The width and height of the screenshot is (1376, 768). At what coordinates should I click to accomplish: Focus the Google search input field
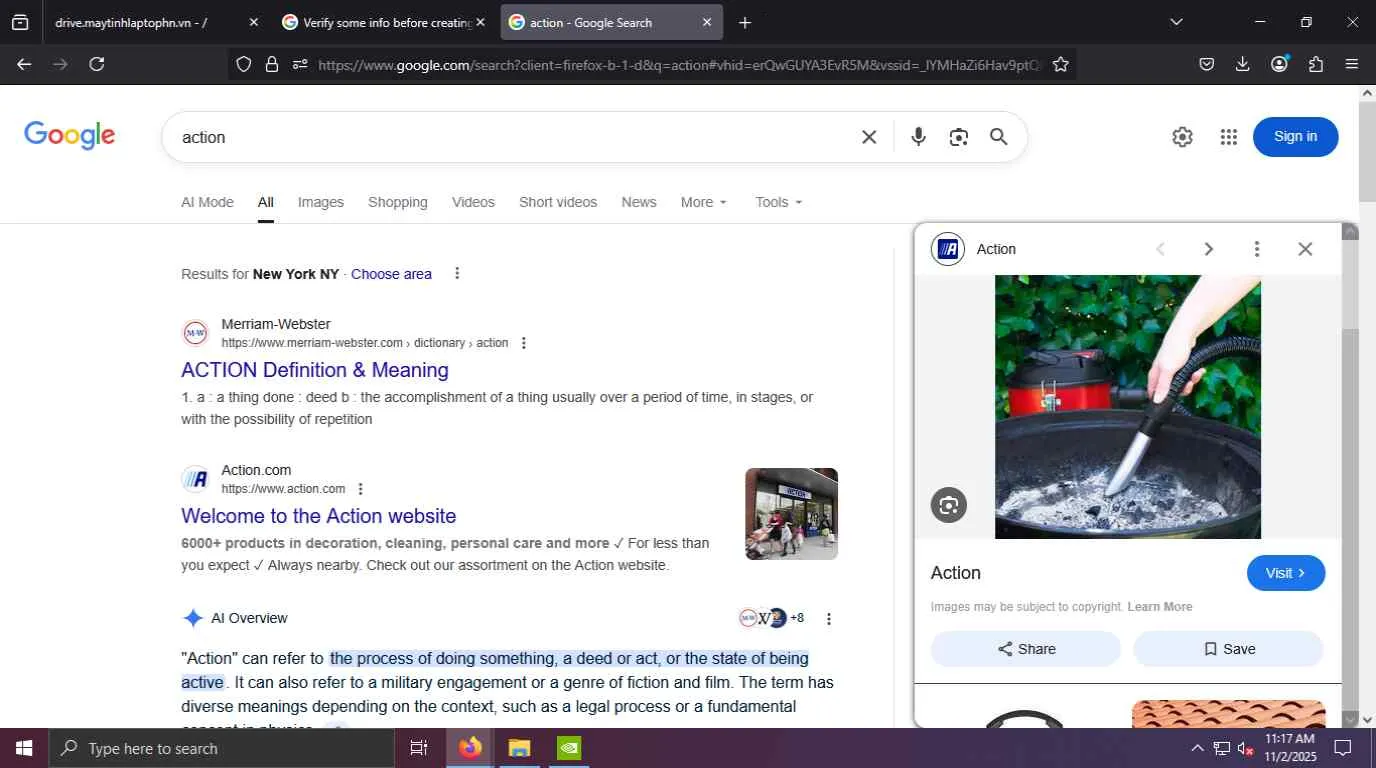pyautogui.click(x=514, y=137)
